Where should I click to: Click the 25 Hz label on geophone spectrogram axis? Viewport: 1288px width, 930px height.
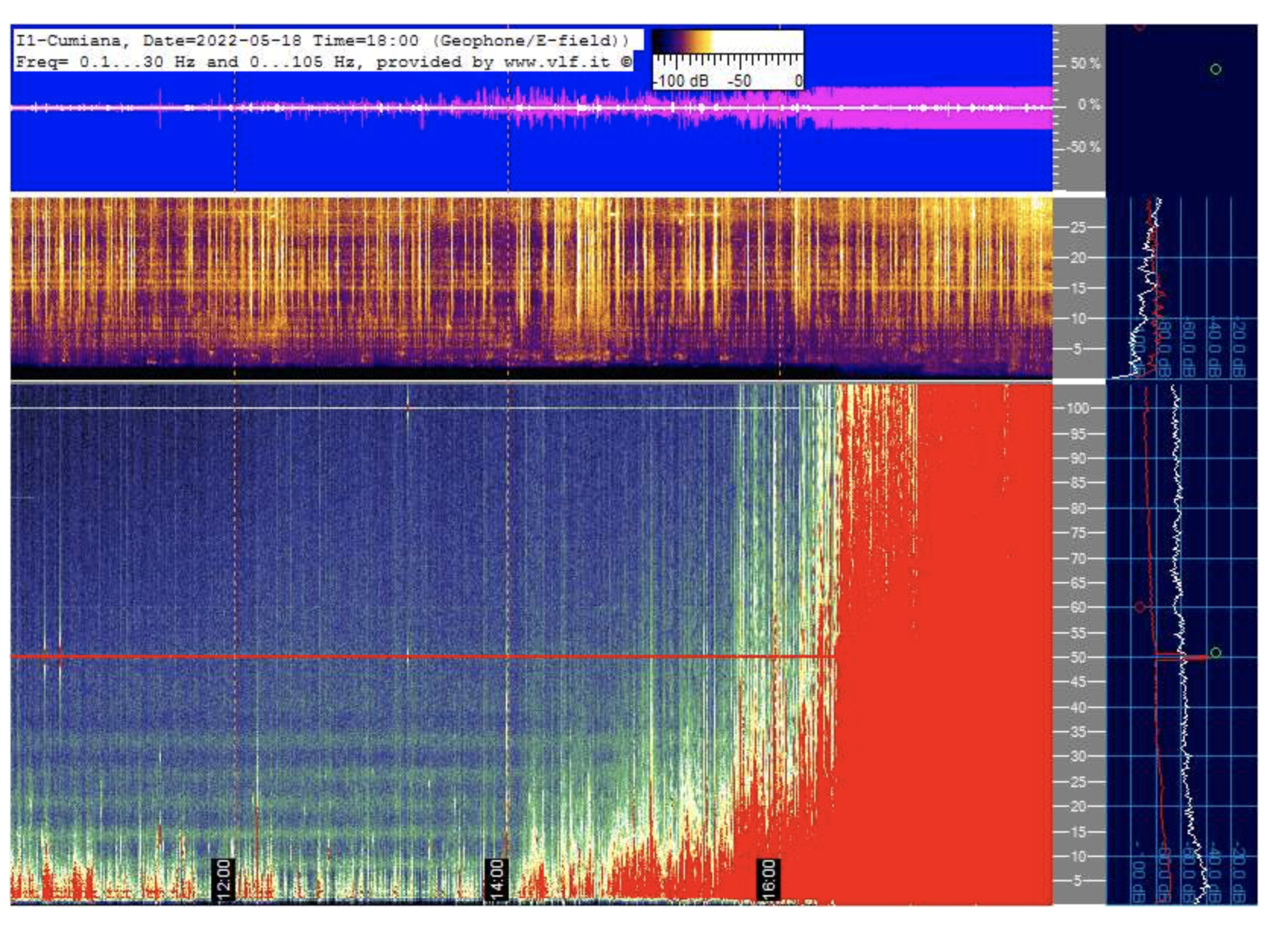1078,226
